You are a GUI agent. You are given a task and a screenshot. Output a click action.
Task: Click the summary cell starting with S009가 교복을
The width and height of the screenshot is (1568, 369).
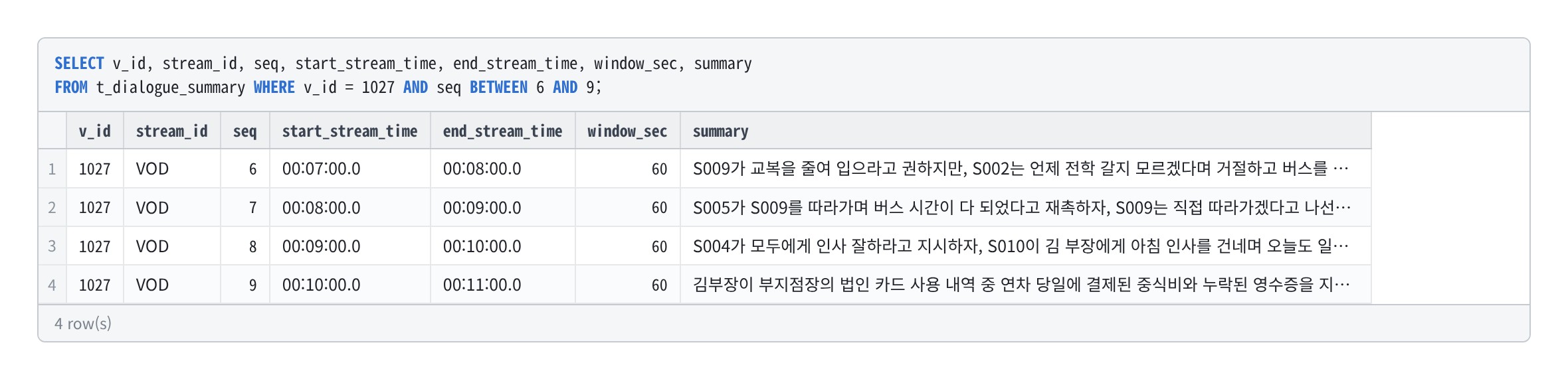pos(1026,169)
